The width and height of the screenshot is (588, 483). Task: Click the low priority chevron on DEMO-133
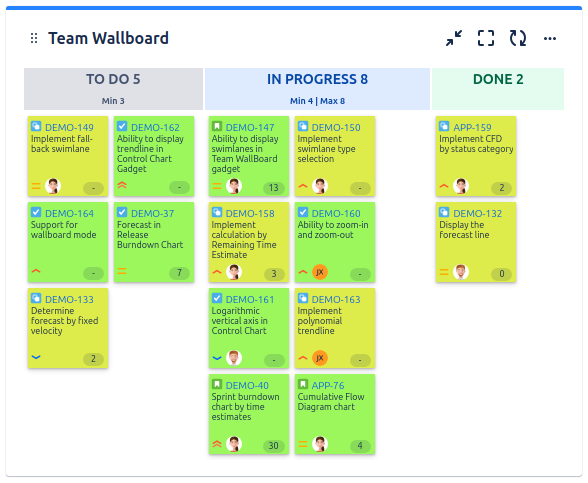click(36, 357)
